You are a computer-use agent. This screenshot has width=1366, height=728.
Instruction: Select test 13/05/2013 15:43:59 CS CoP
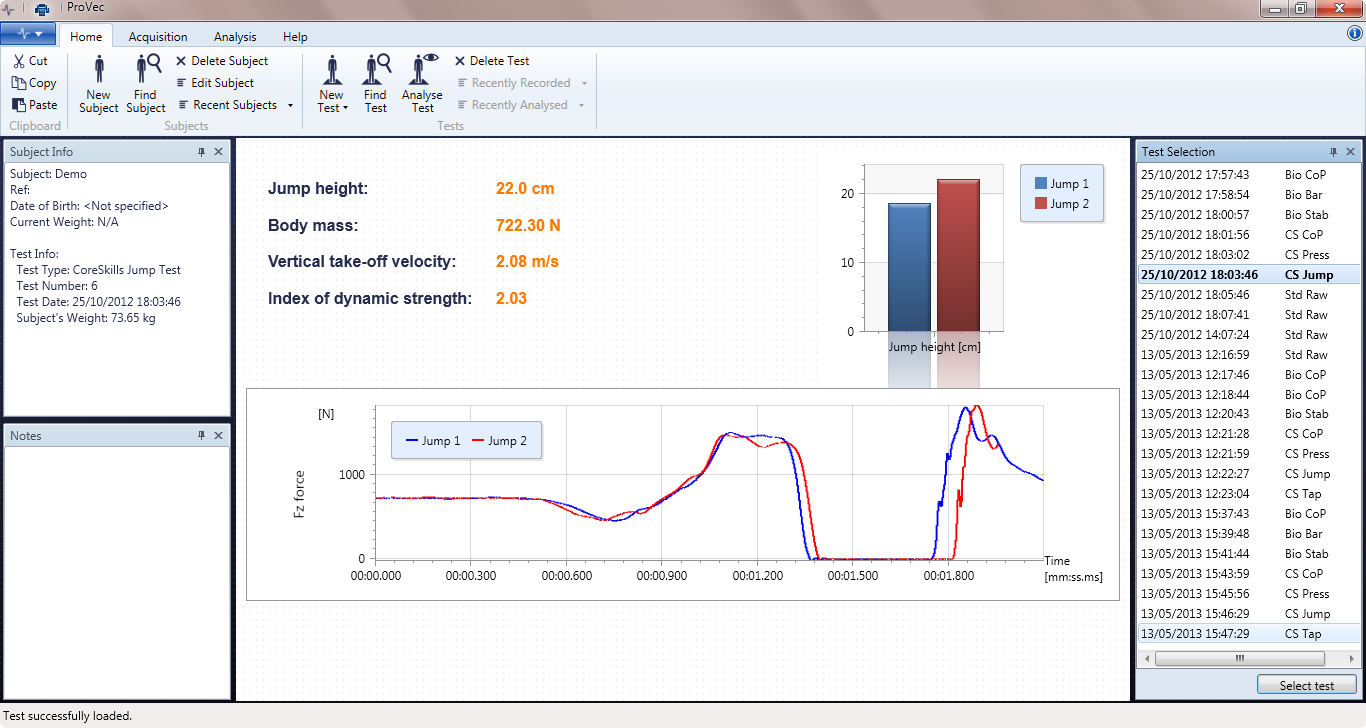[x=1249, y=574]
